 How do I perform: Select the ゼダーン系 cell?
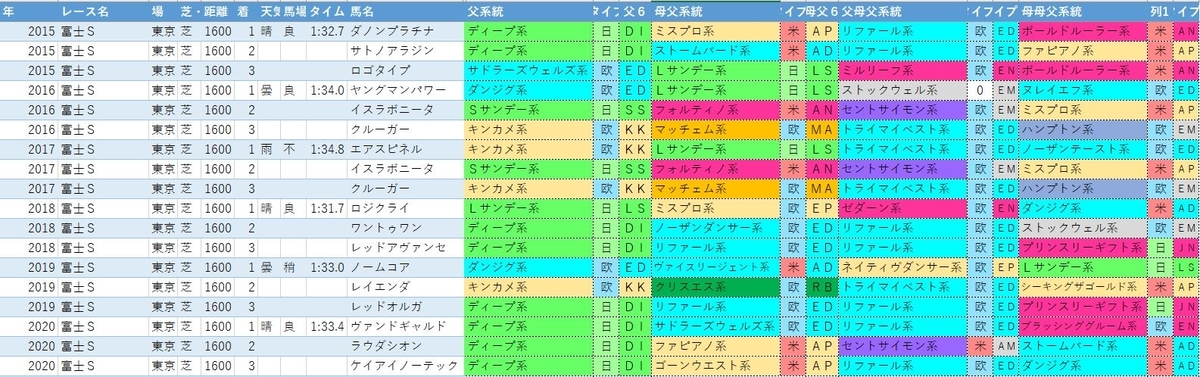[x=903, y=207]
